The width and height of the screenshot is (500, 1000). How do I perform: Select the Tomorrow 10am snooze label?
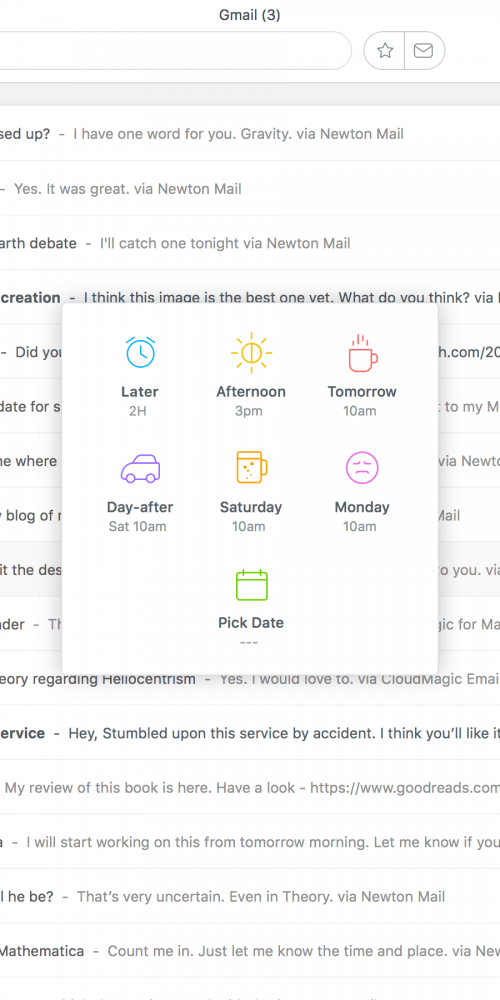pos(362,401)
